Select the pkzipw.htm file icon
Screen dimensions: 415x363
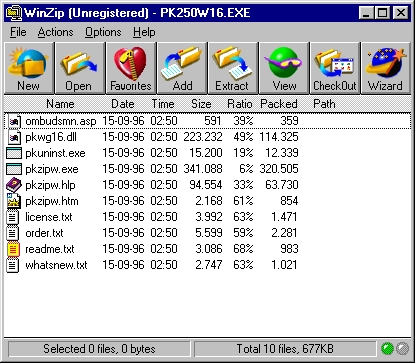[14, 201]
